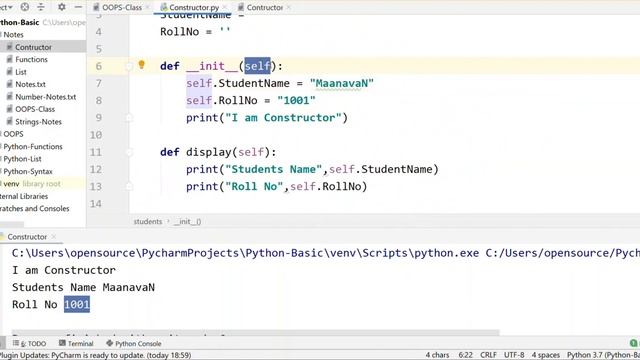Hide the Project panel with minus icon
Screen dimensions: 640x360
pos(78,7)
